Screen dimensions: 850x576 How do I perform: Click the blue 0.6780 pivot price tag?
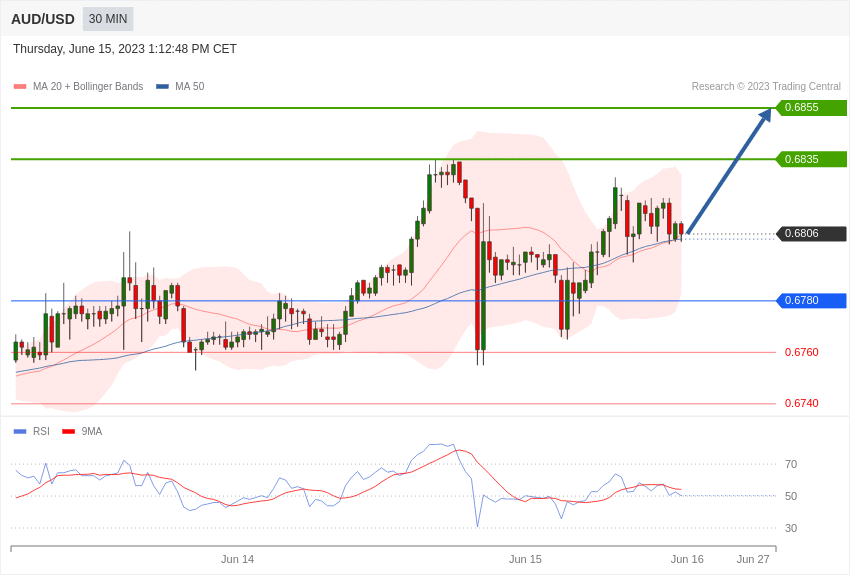click(812, 300)
